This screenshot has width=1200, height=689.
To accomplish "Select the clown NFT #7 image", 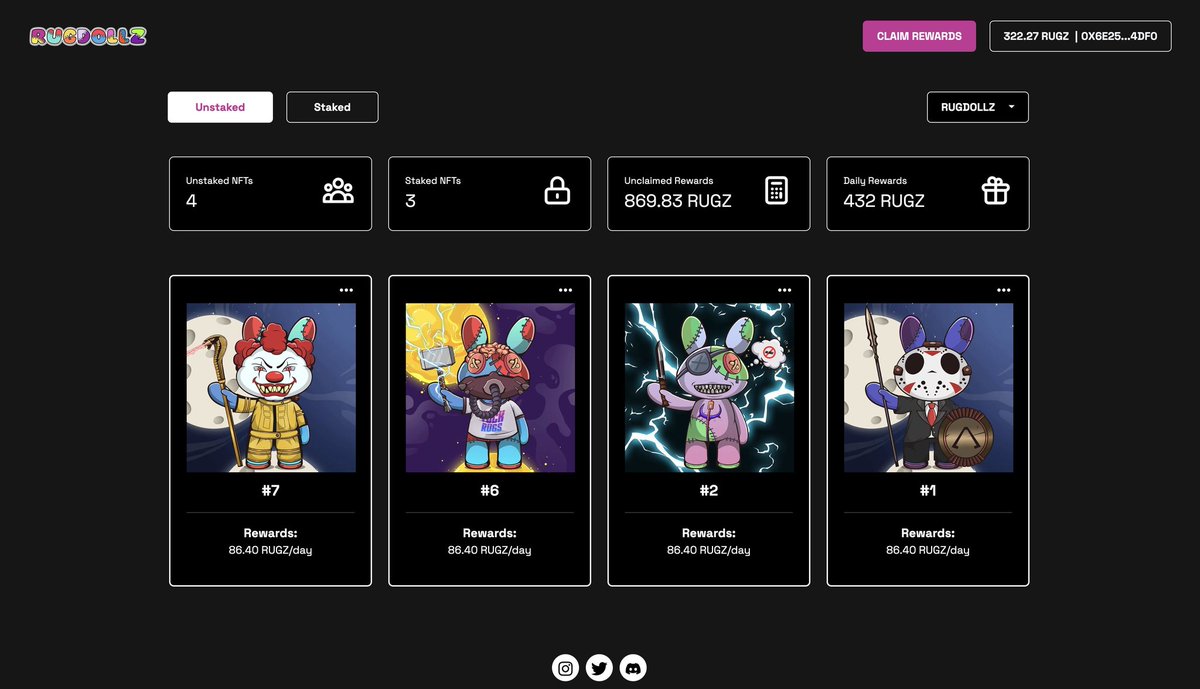I will [x=271, y=388].
